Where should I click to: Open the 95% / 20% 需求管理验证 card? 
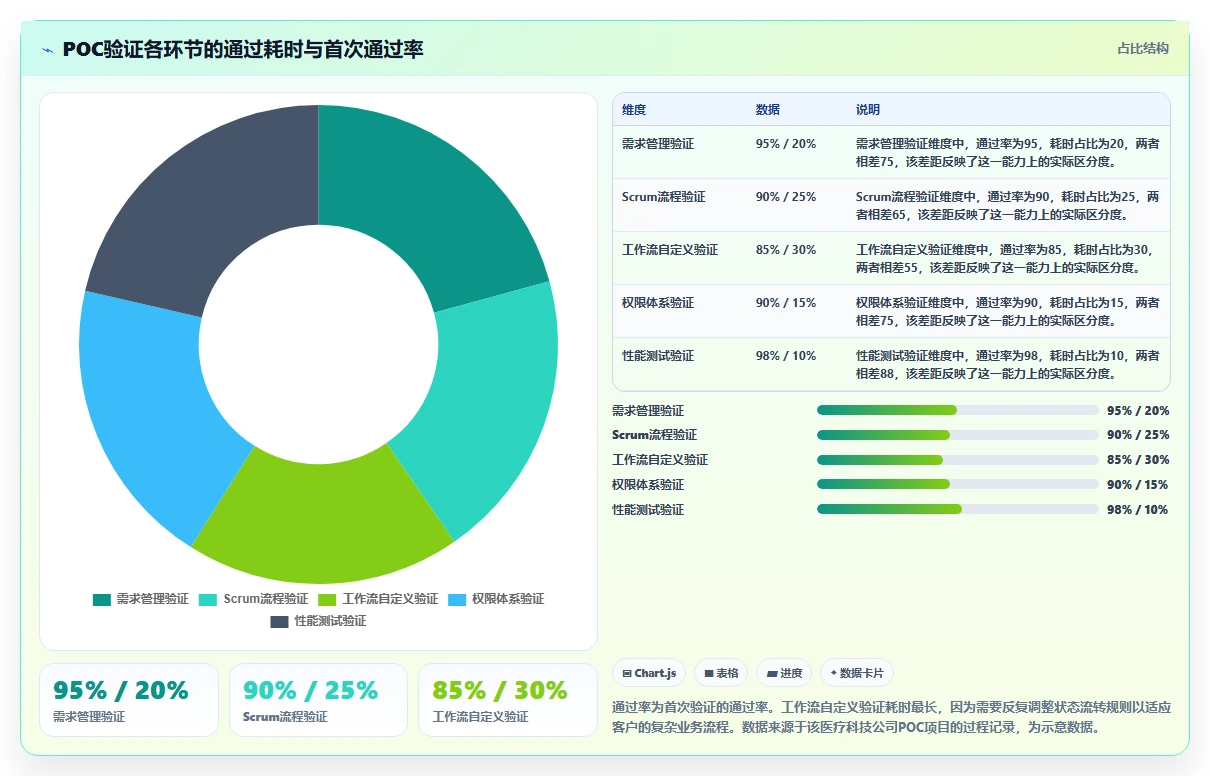(x=128, y=700)
